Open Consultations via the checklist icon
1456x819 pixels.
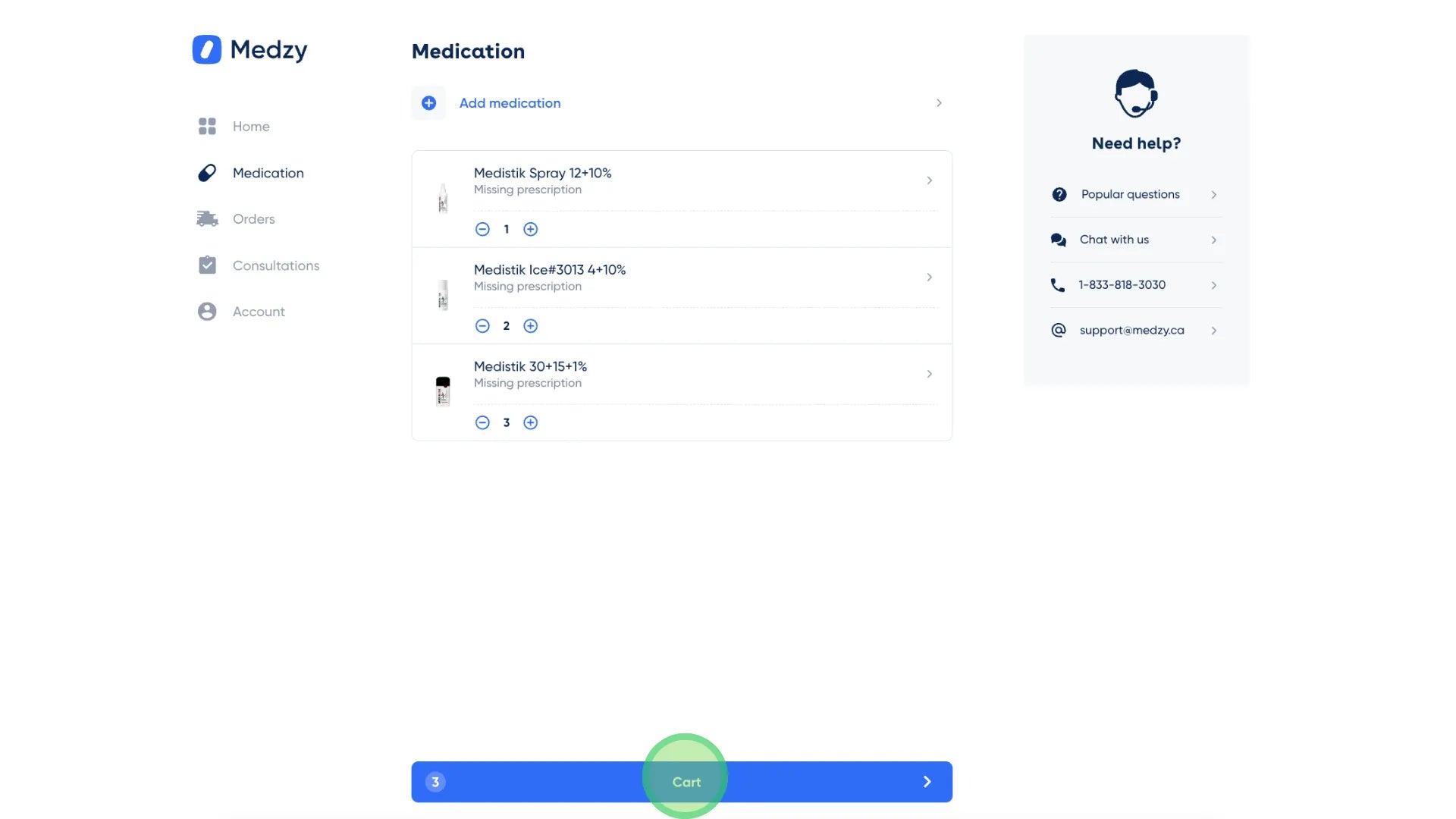206,265
